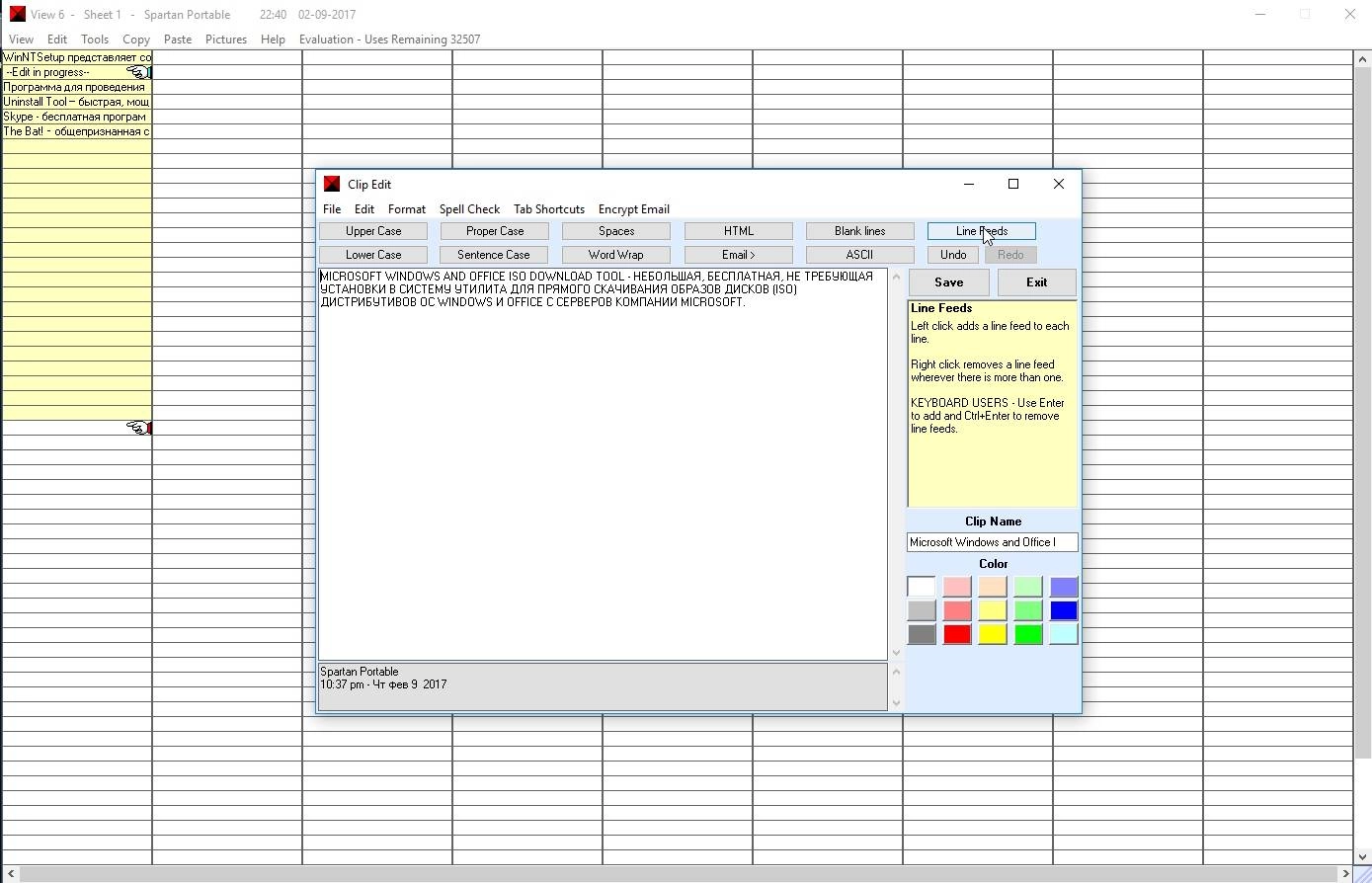Screen dimensions: 1372x883
Task: Choose the light yellow color swatch
Action: (x=992, y=610)
